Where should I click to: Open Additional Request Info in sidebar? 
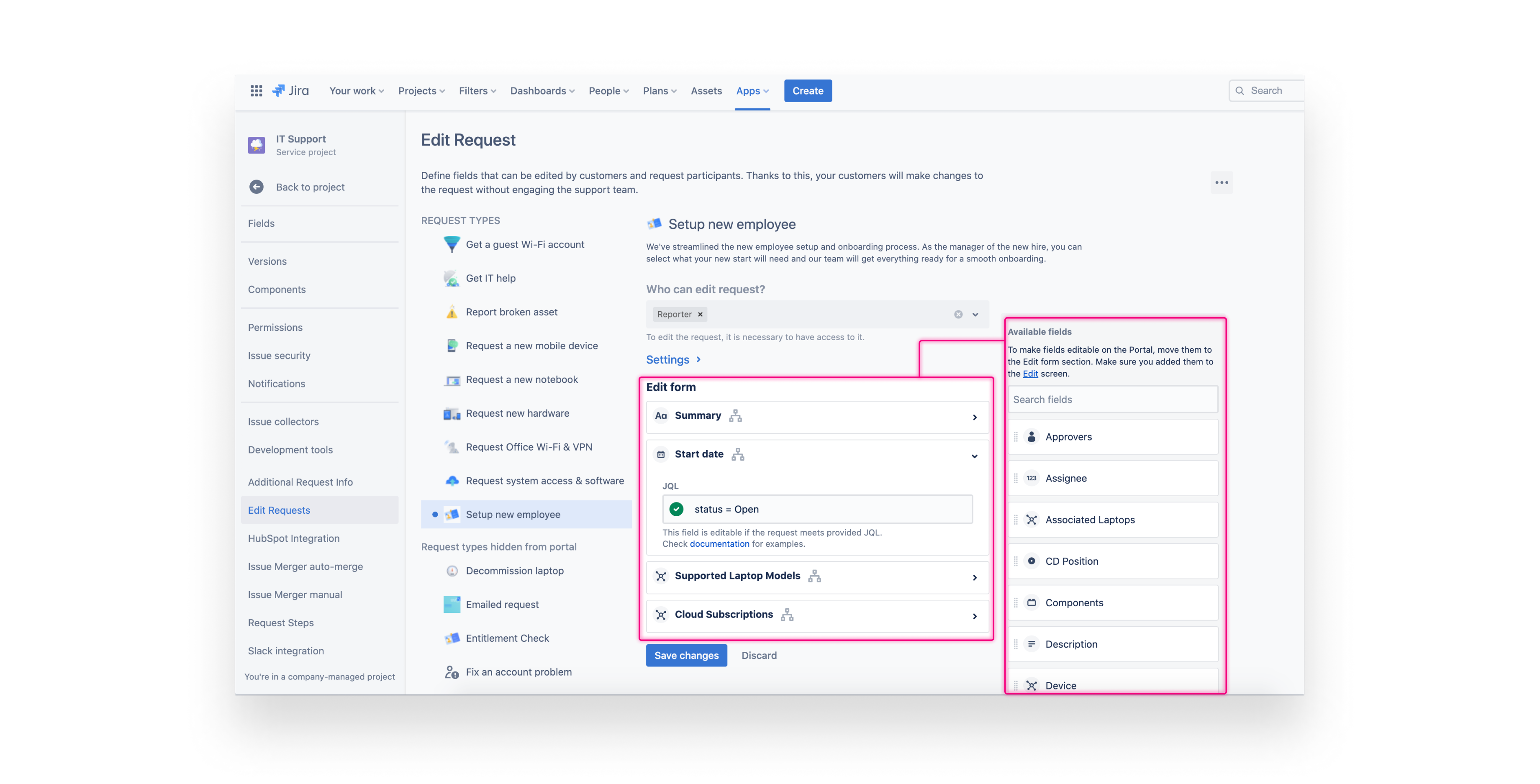(x=300, y=482)
